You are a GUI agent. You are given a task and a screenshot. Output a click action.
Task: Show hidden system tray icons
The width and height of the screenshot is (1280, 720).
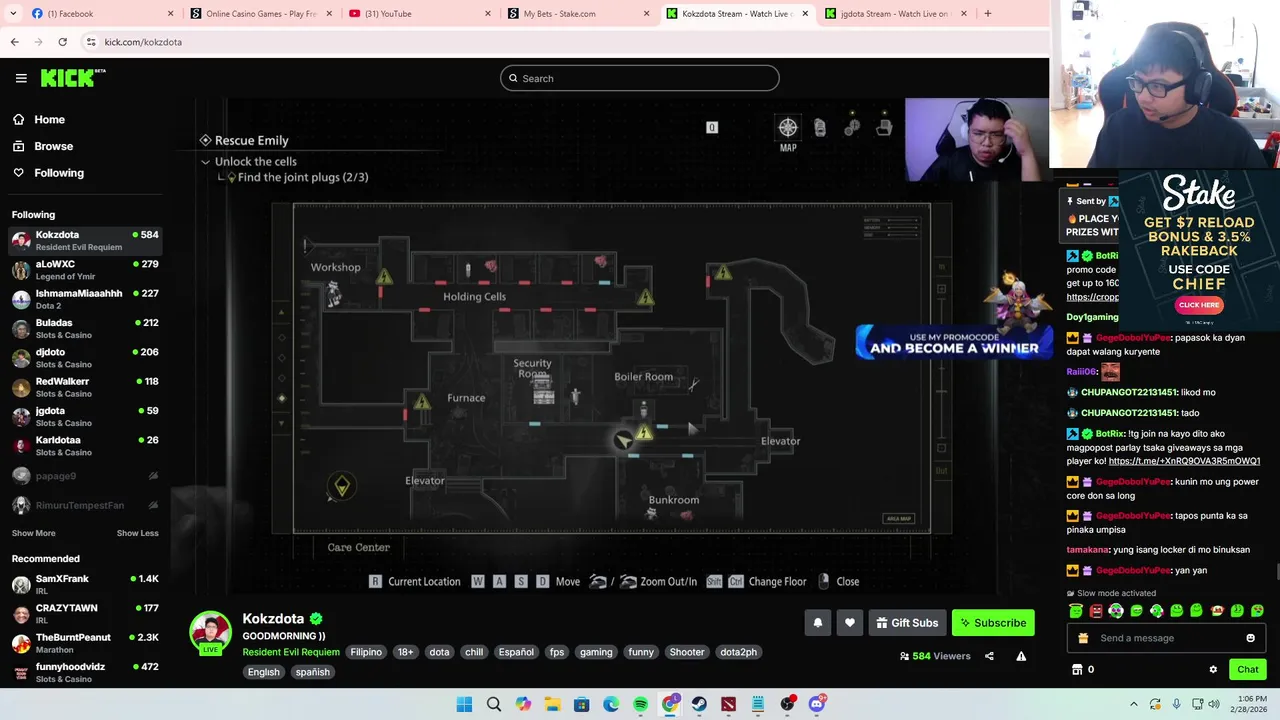tap(1133, 704)
